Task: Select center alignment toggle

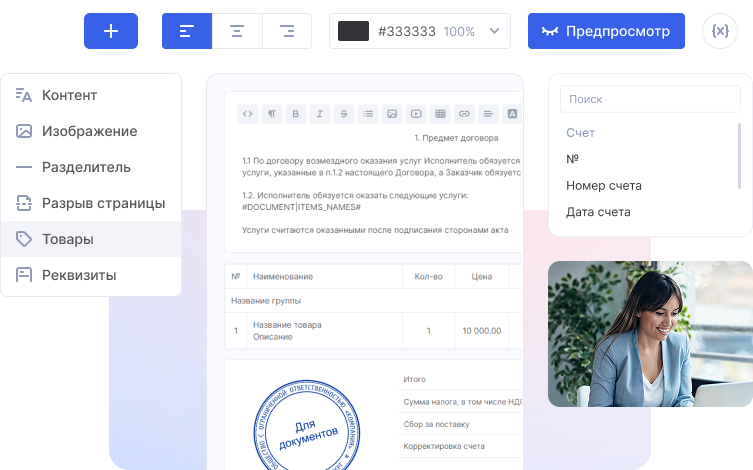Action: pos(237,31)
